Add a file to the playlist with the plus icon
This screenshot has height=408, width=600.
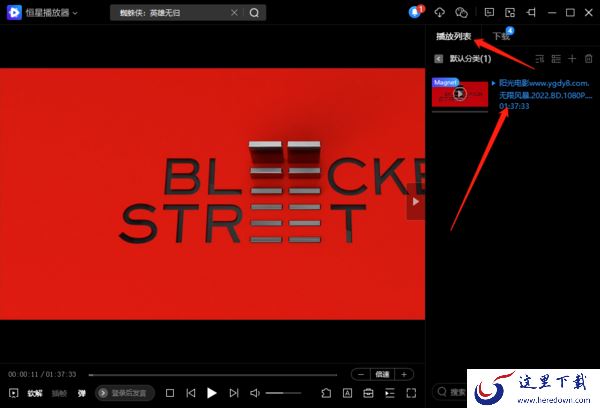point(572,59)
